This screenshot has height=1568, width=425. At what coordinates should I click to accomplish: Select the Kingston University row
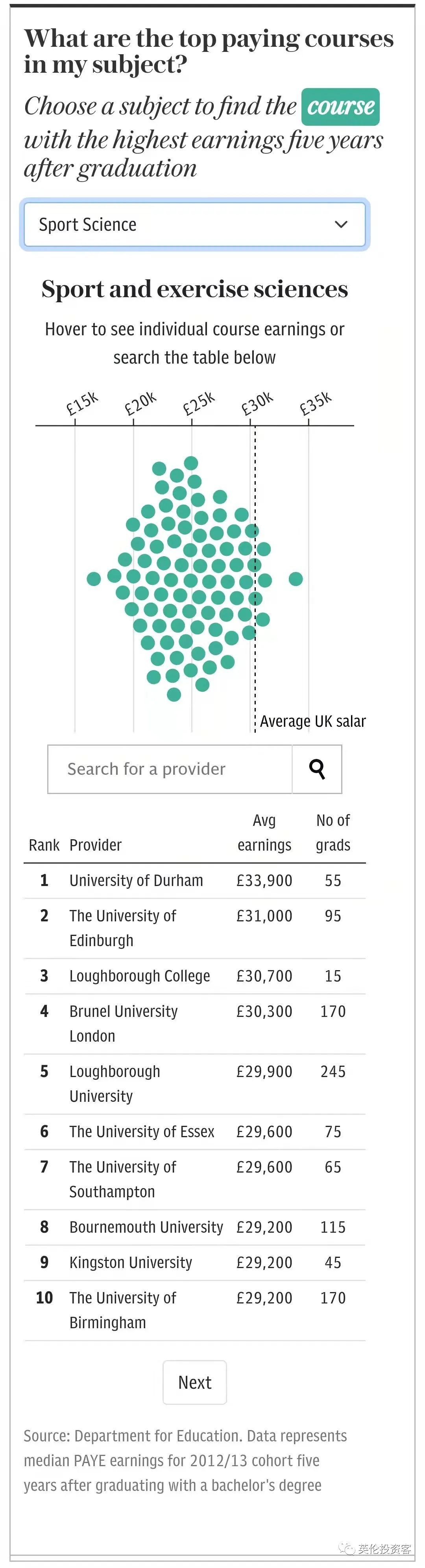click(194, 1263)
